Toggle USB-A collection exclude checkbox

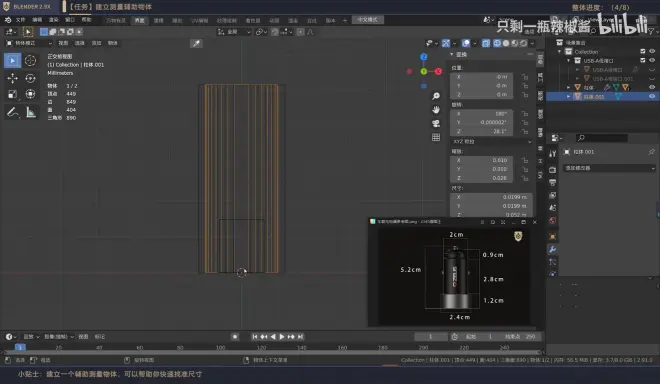coord(643,61)
